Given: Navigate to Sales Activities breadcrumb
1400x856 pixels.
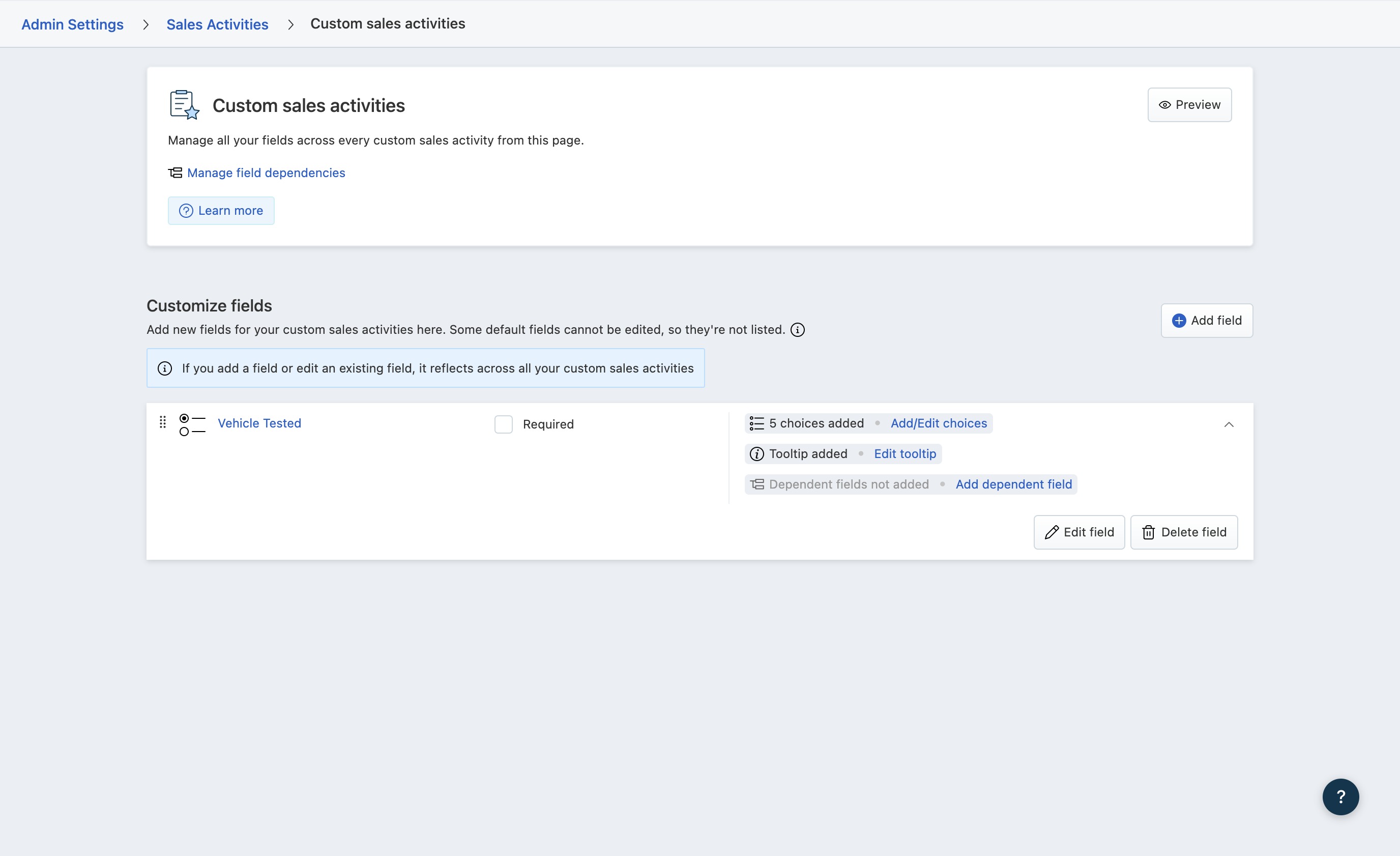Looking at the screenshot, I should 217,24.
